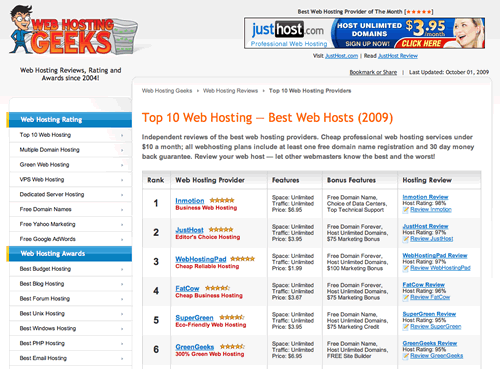500x369 pixels.
Task: Click the Web Hosting Geeks logo
Action: (x=73, y=31)
